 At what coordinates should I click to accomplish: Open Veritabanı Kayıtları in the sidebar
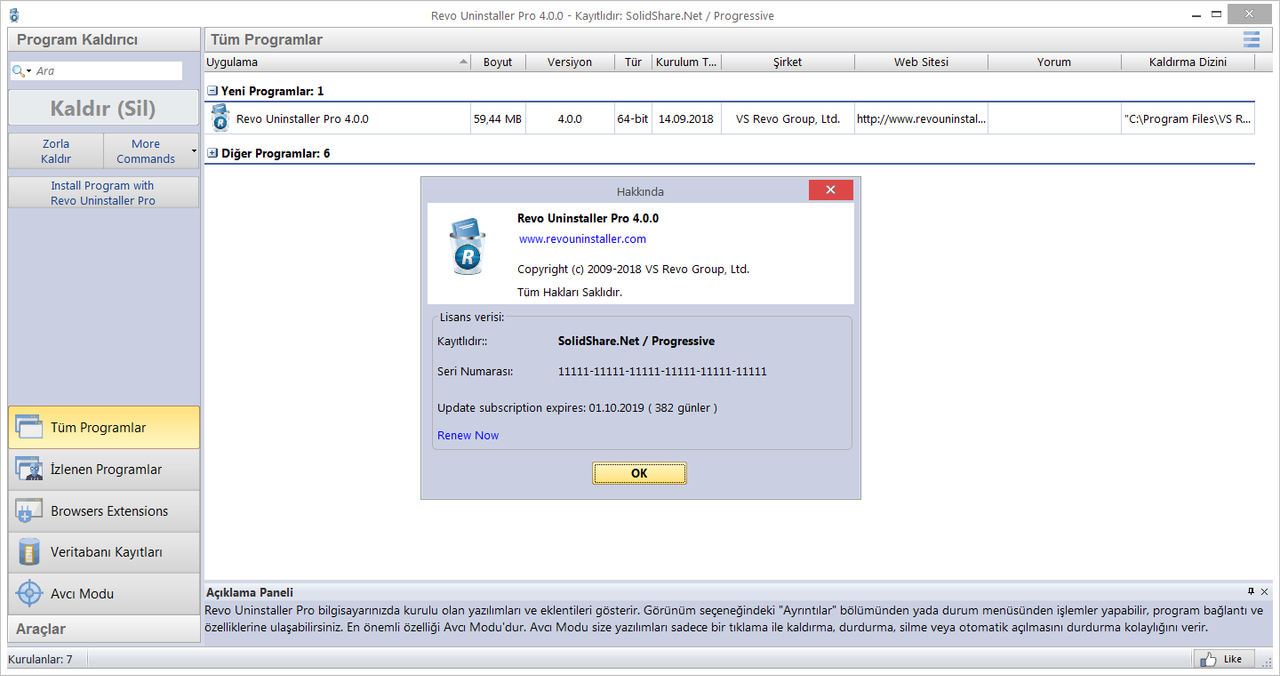coord(103,552)
